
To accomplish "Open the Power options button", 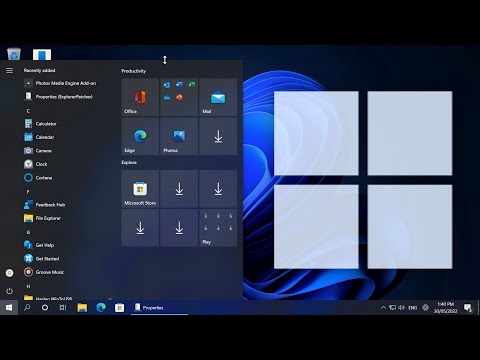I will click(9, 291).
